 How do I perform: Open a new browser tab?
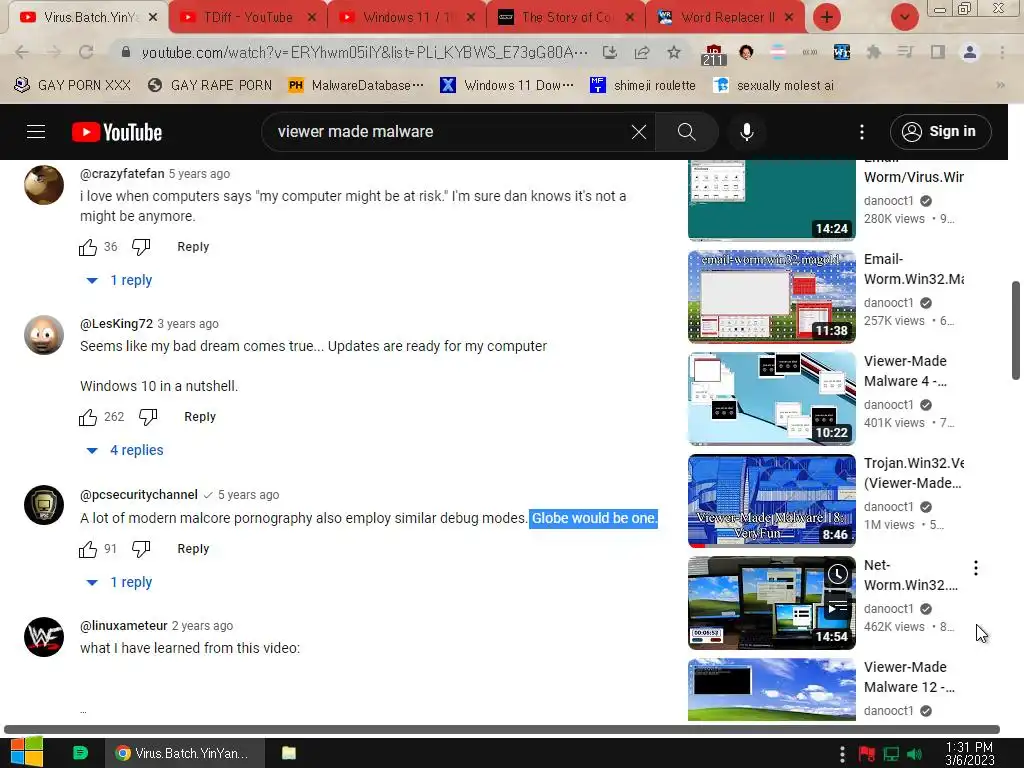click(827, 17)
